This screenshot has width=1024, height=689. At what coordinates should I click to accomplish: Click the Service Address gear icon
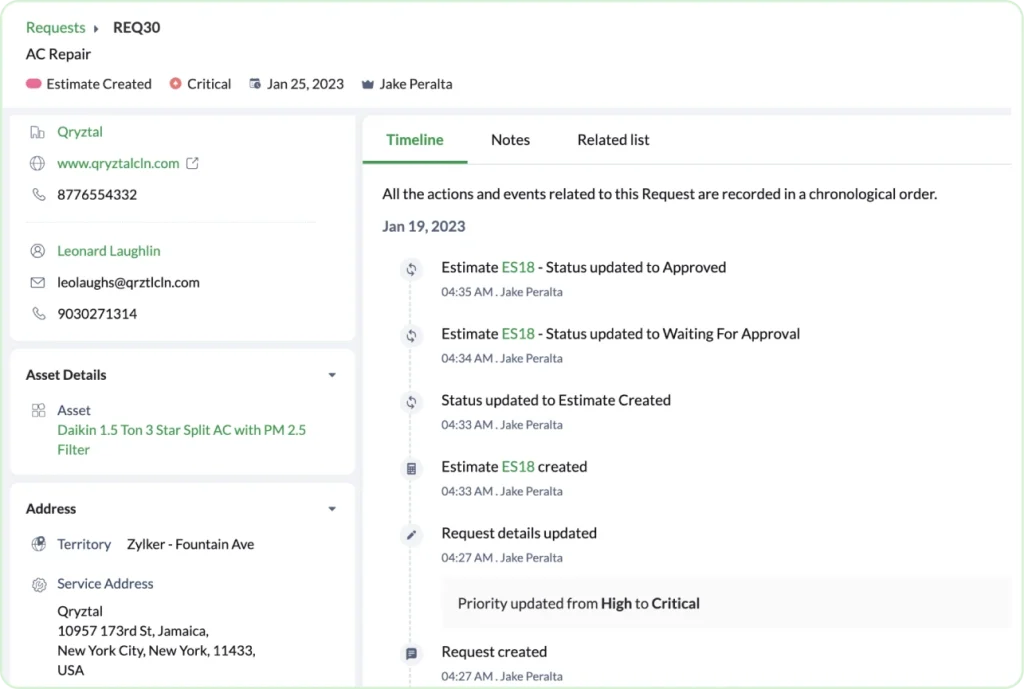pos(38,584)
